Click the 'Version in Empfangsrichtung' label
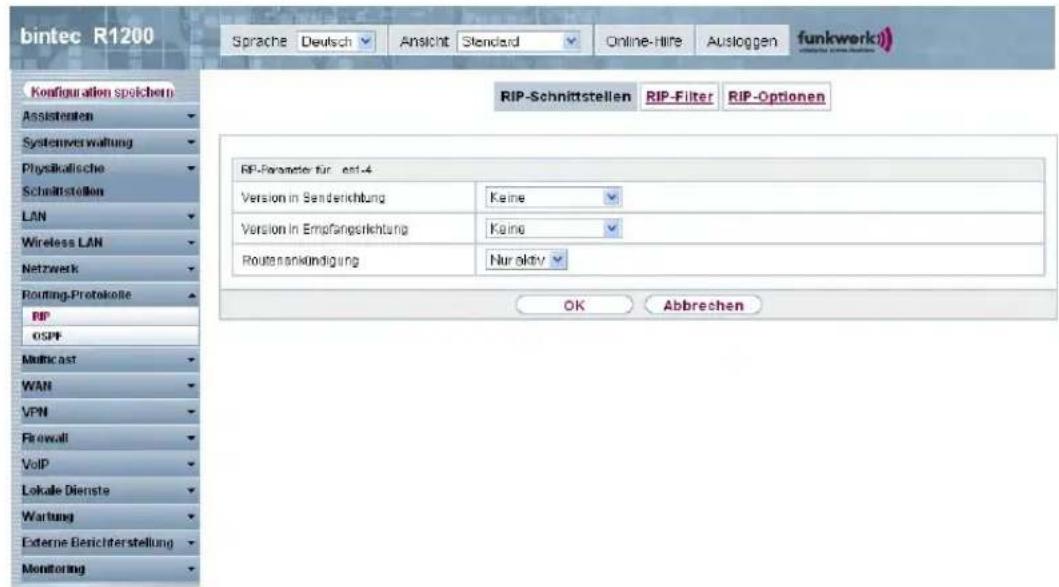 (x=325, y=229)
